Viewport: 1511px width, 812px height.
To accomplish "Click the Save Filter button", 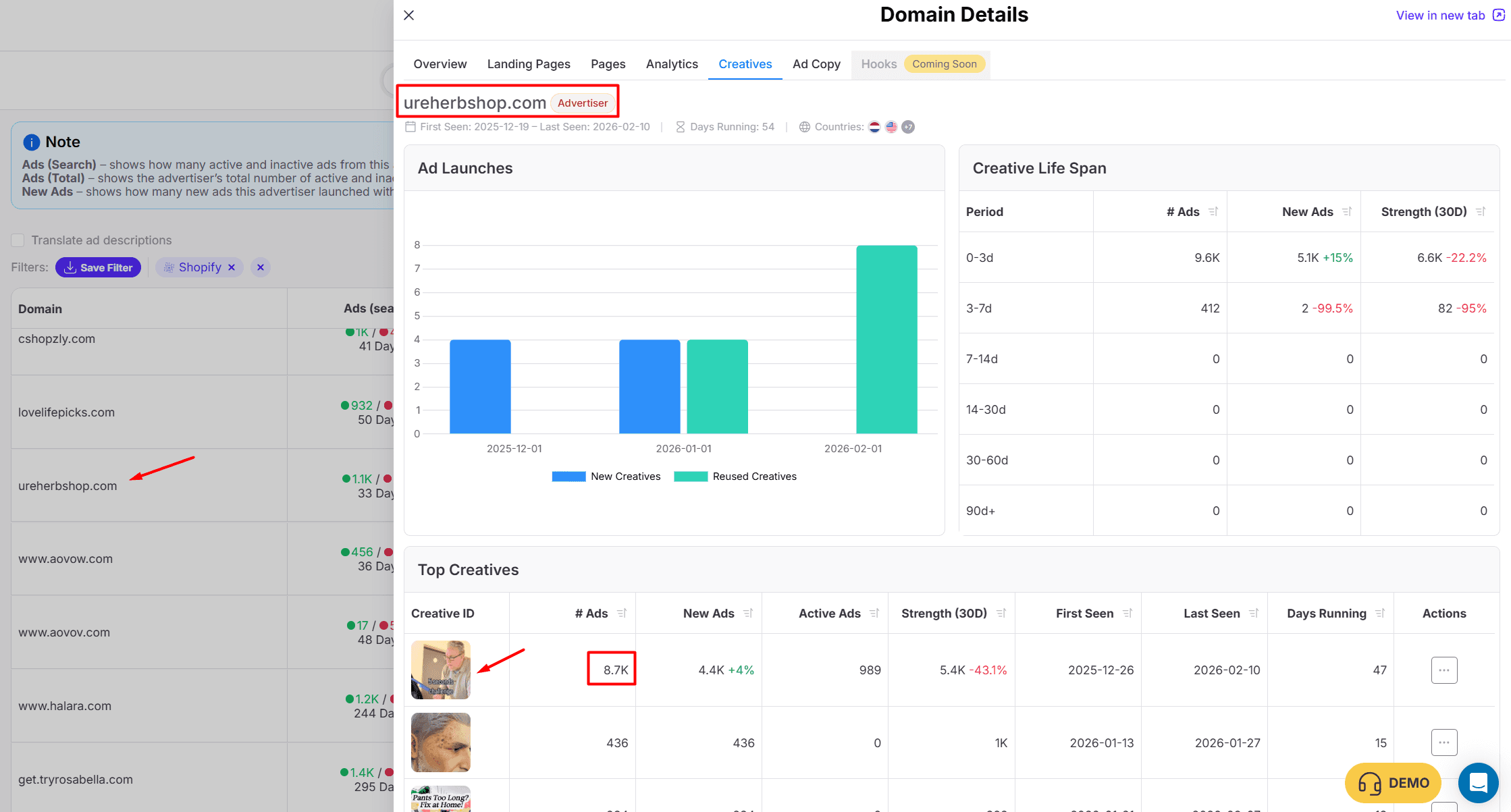I will (99, 267).
